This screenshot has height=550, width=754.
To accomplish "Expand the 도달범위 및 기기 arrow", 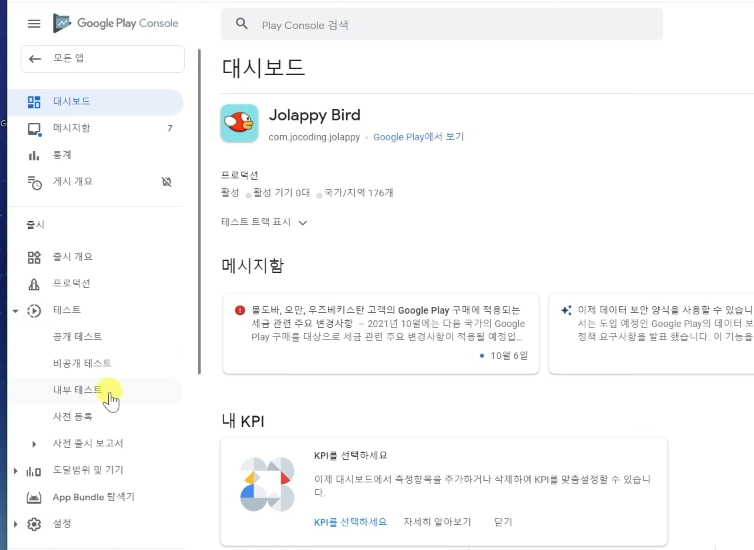I will click(x=15, y=471).
